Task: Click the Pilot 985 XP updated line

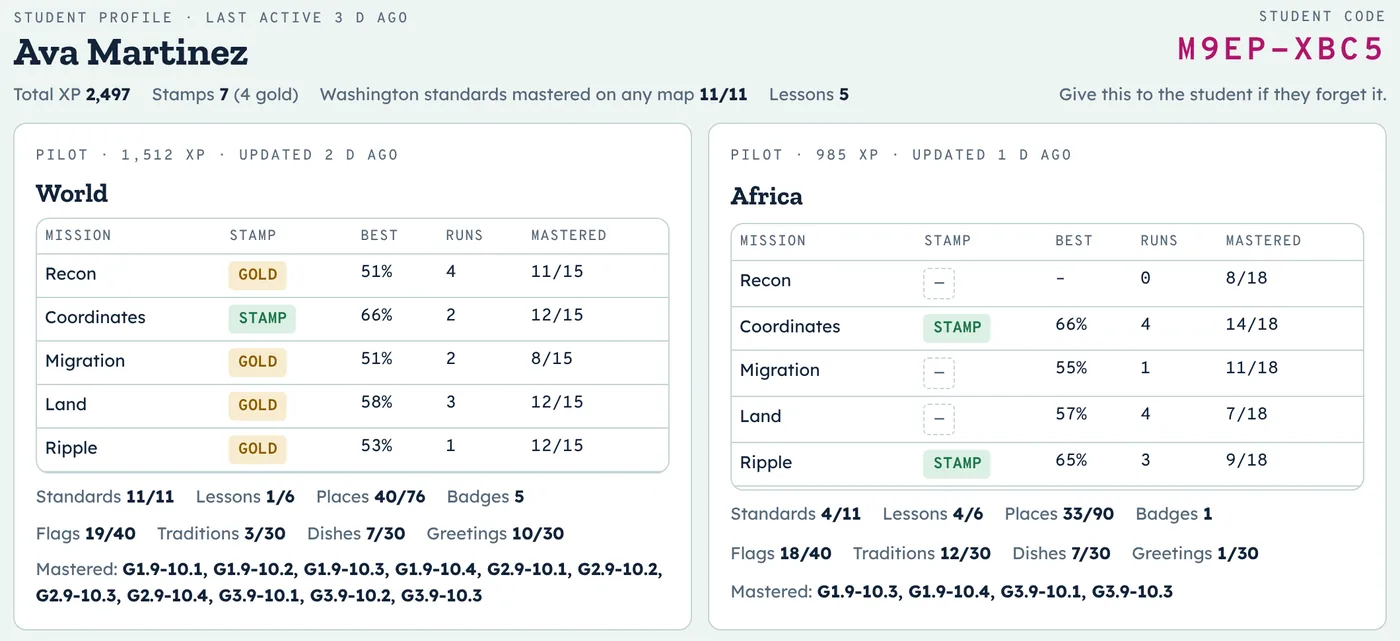Action: point(901,155)
